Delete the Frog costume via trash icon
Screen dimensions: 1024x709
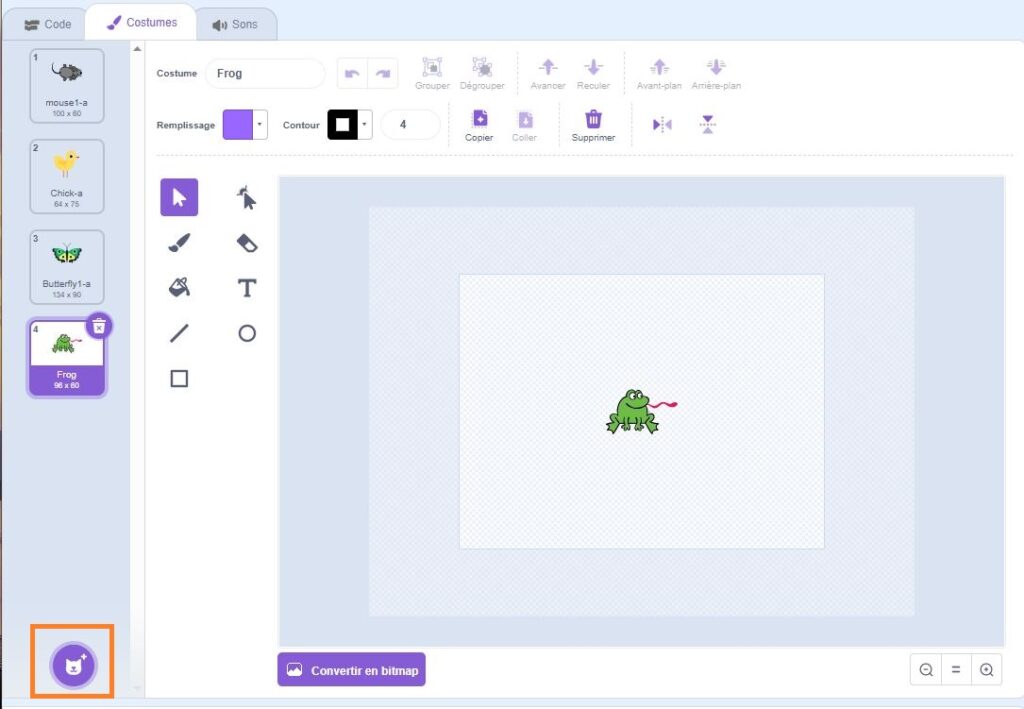click(x=99, y=326)
